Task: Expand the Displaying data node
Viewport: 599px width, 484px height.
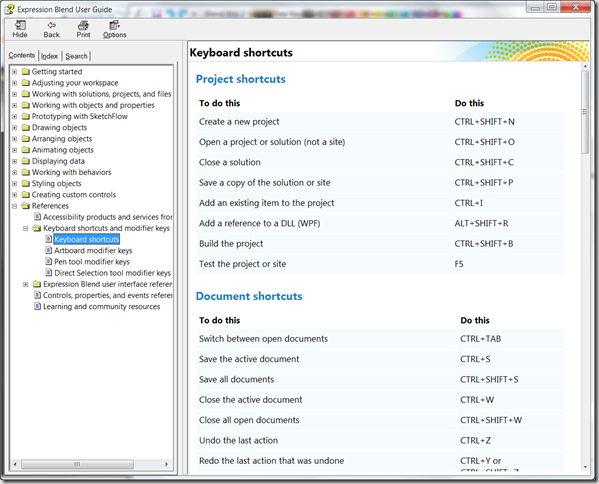Action: [x=15, y=161]
